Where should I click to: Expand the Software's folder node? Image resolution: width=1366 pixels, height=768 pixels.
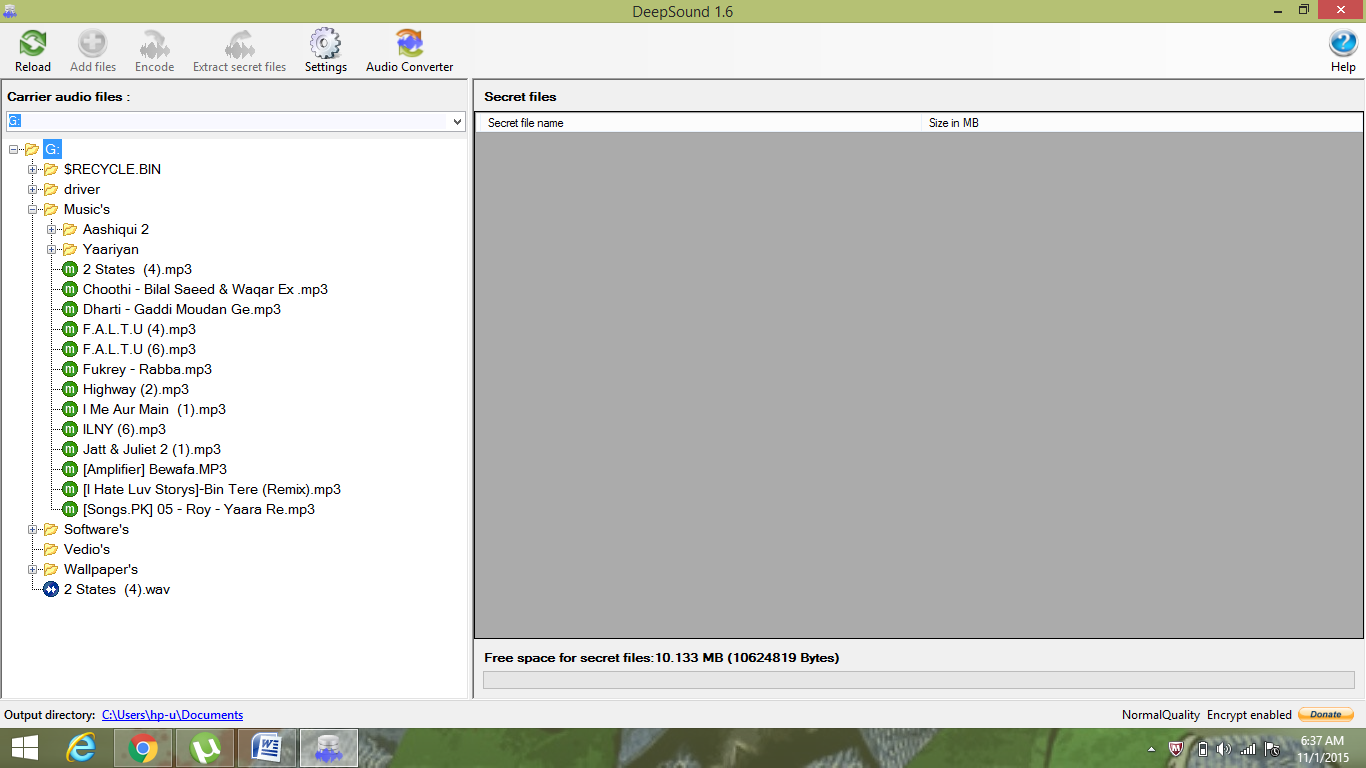(x=32, y=529)
